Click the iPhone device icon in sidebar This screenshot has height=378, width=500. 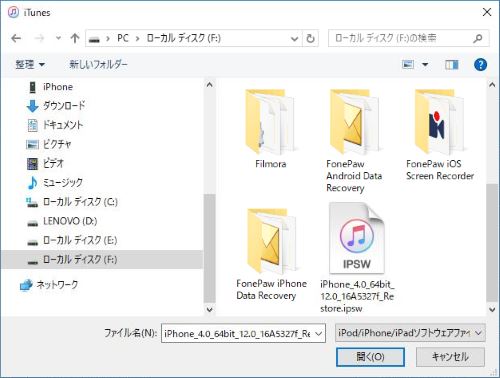click(32, 87)
